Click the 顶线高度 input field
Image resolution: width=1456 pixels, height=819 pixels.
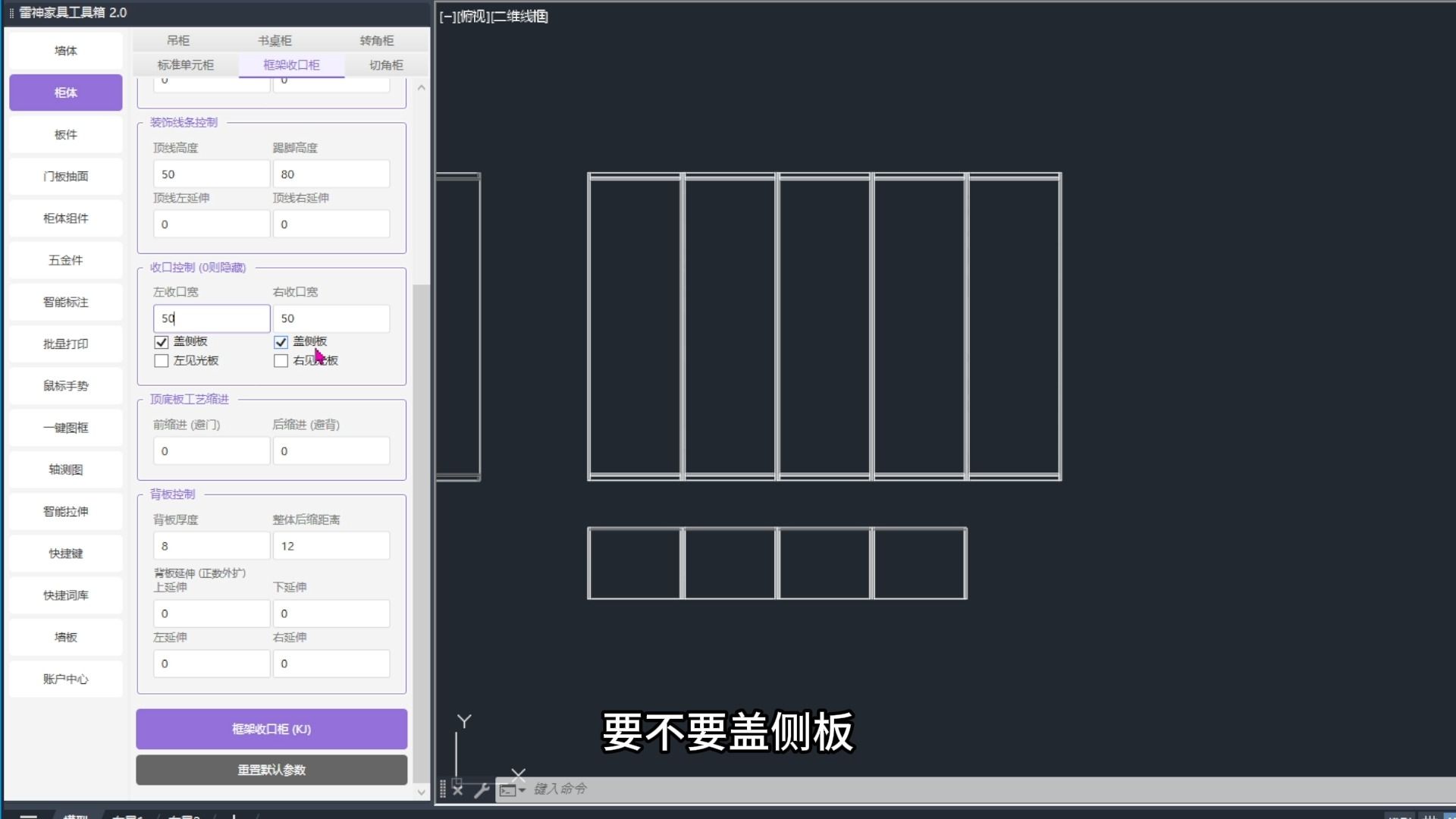pyautogui.click(x=212, y=174)
